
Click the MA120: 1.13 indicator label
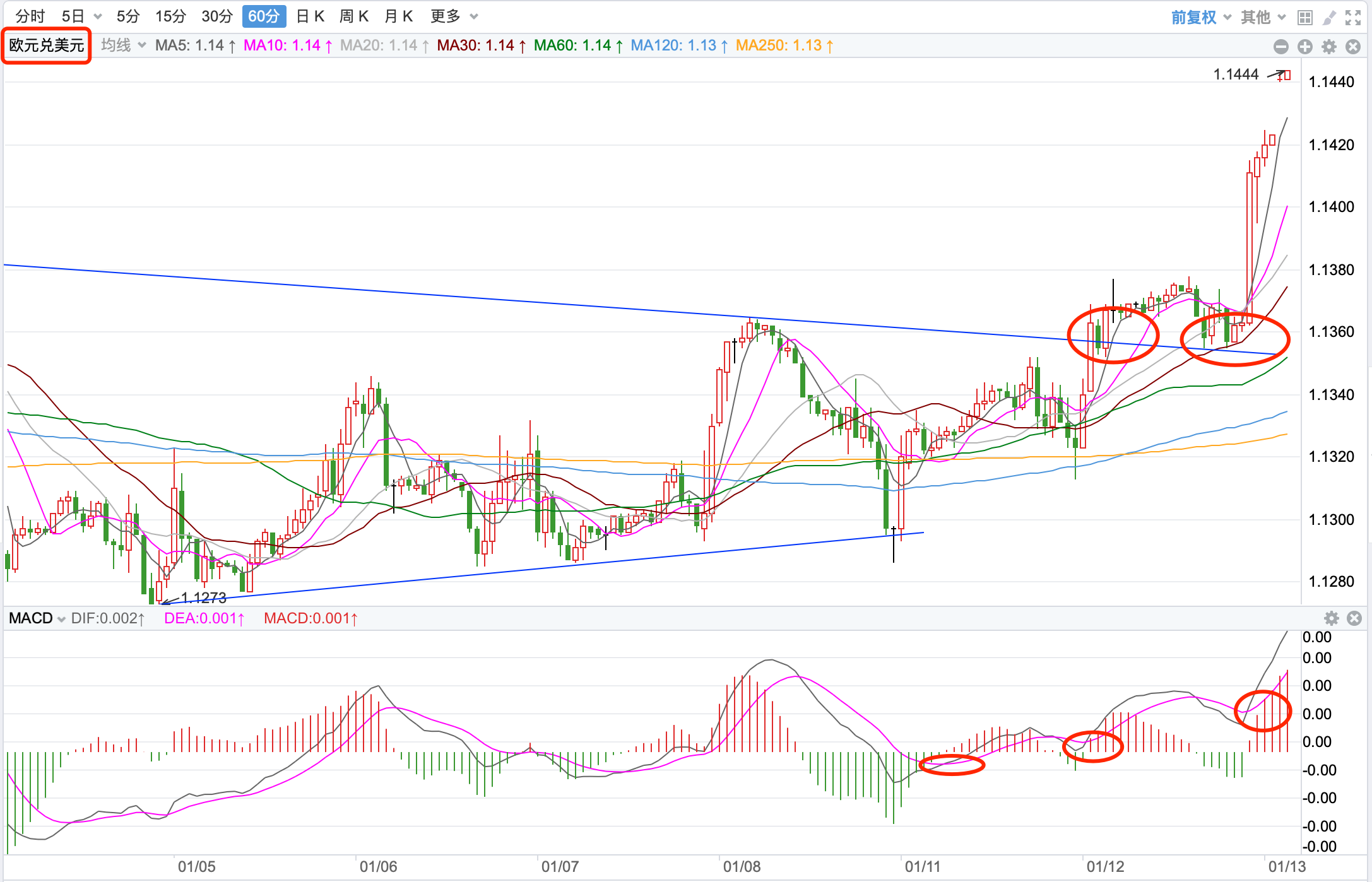tap(680, 45)
